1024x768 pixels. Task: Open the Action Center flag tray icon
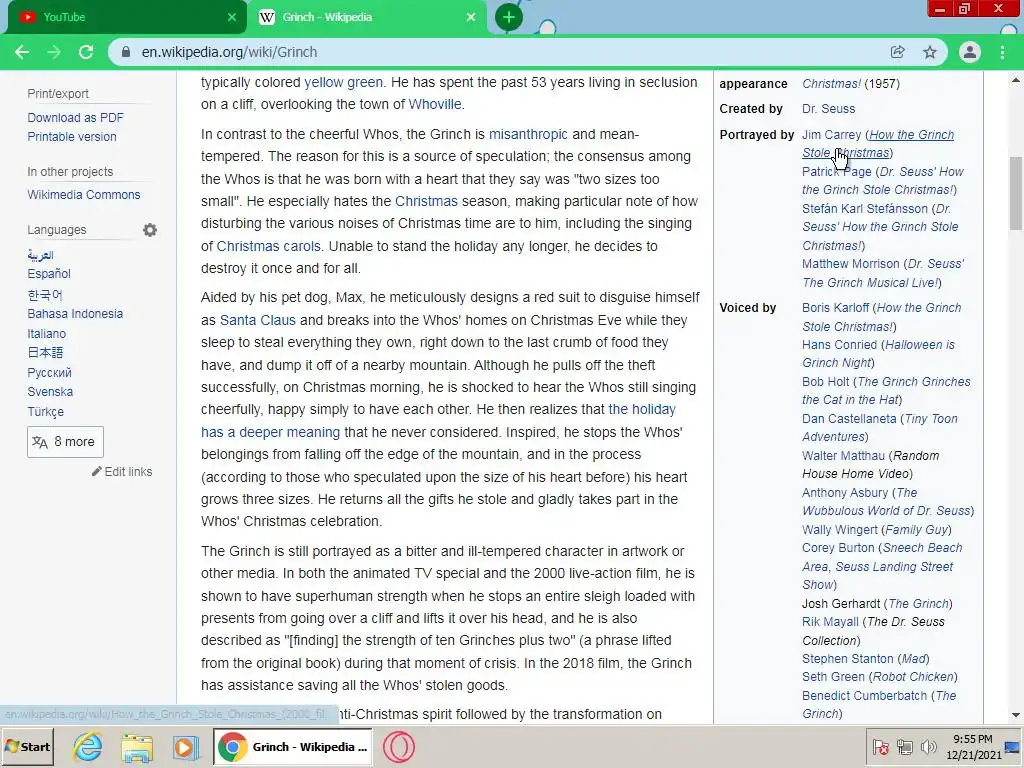(880, 746)
